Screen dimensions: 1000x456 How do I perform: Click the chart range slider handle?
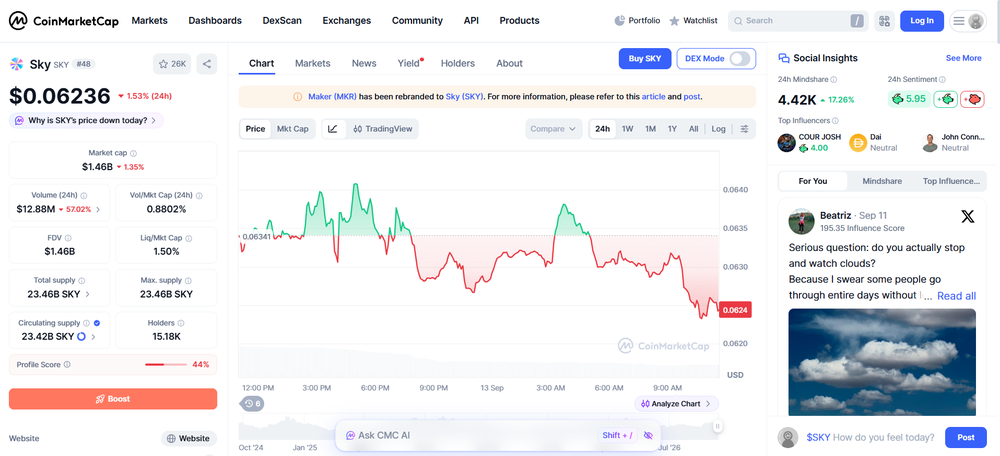[x=717, y=426]
